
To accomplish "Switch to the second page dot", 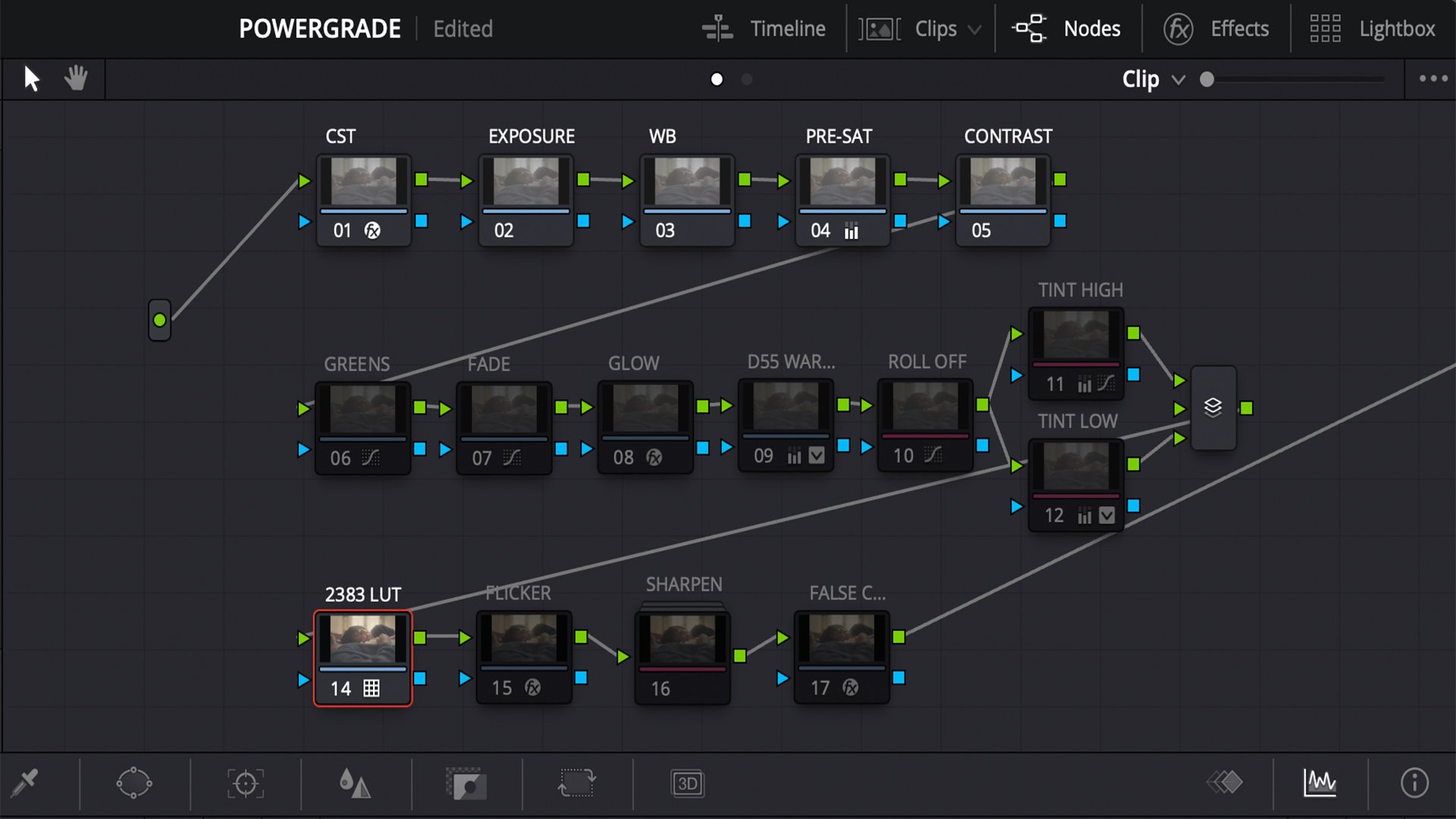I will click(747, 79).
